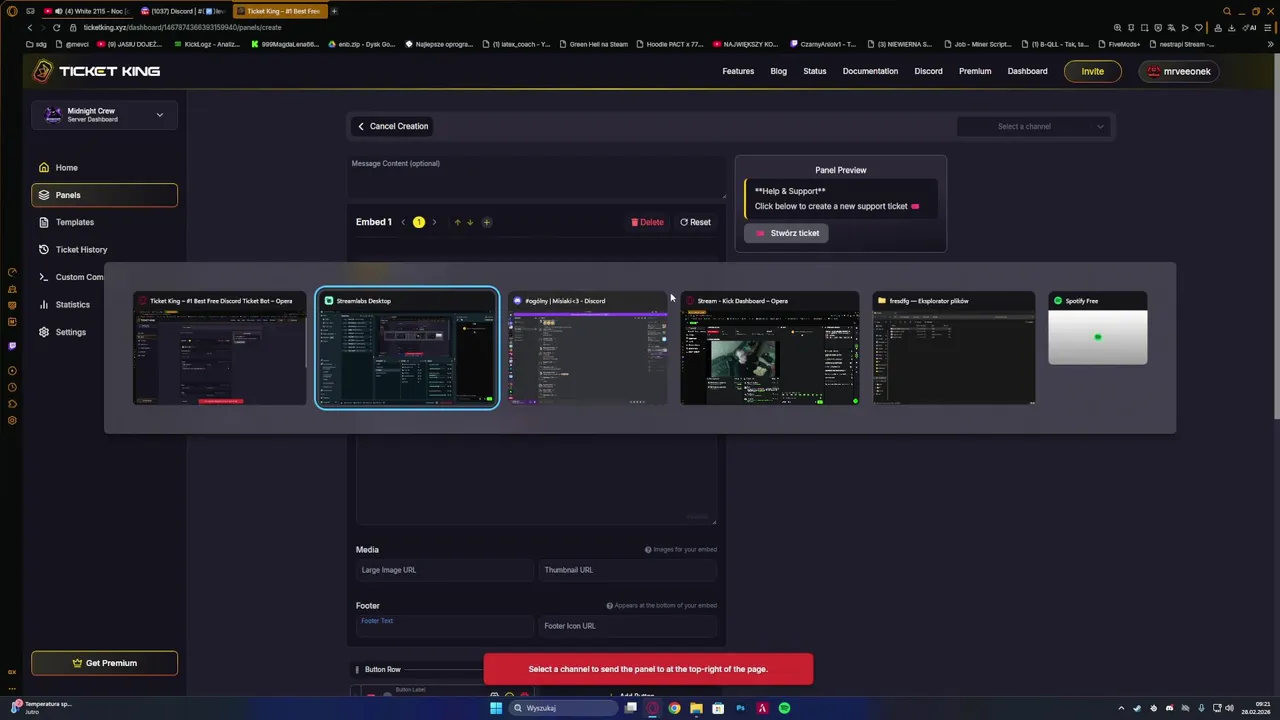Go to Templates in the sidebar
The width and height of the screenshot is (1280, 720).
point(104,222)
